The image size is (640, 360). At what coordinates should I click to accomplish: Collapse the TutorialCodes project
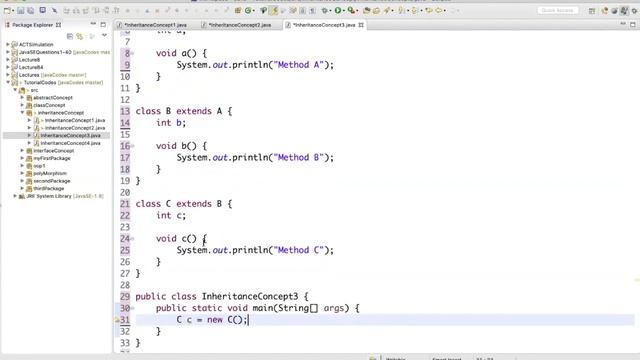click(8, 82)
